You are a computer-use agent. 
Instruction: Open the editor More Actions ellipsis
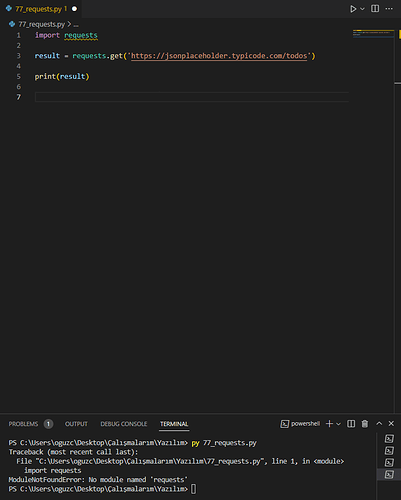389,9
